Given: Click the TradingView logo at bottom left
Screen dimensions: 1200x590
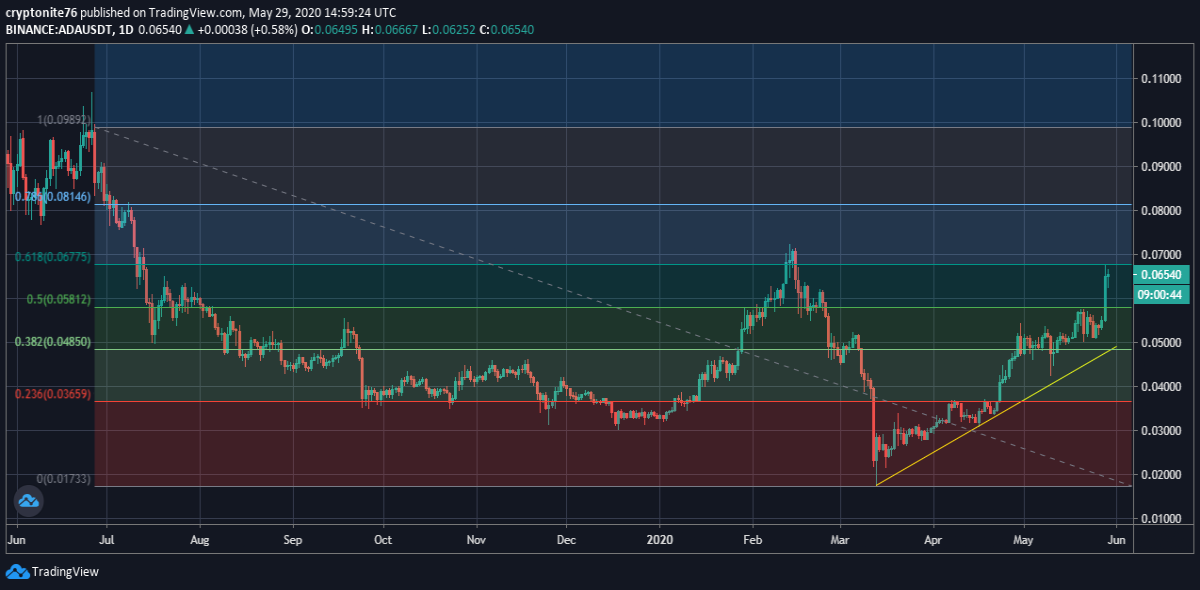Looking at the screenshot, I should tap(52, 572).
